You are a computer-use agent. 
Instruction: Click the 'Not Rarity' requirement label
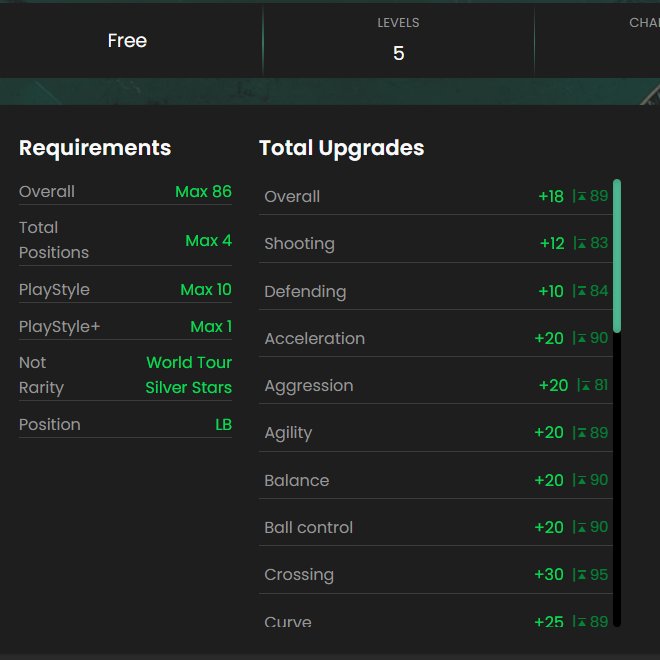pyautogui.click(x=41, y=375)
